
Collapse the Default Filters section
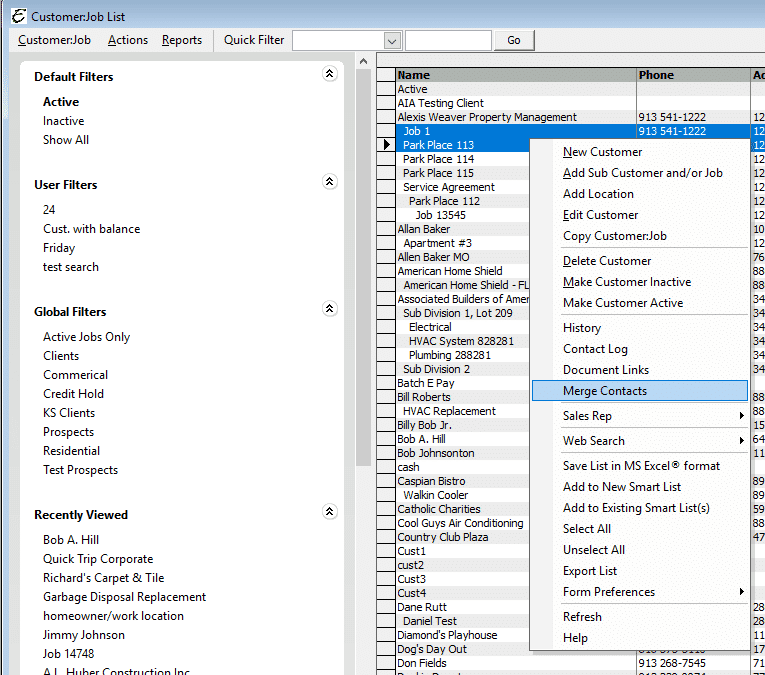point(330,74)
